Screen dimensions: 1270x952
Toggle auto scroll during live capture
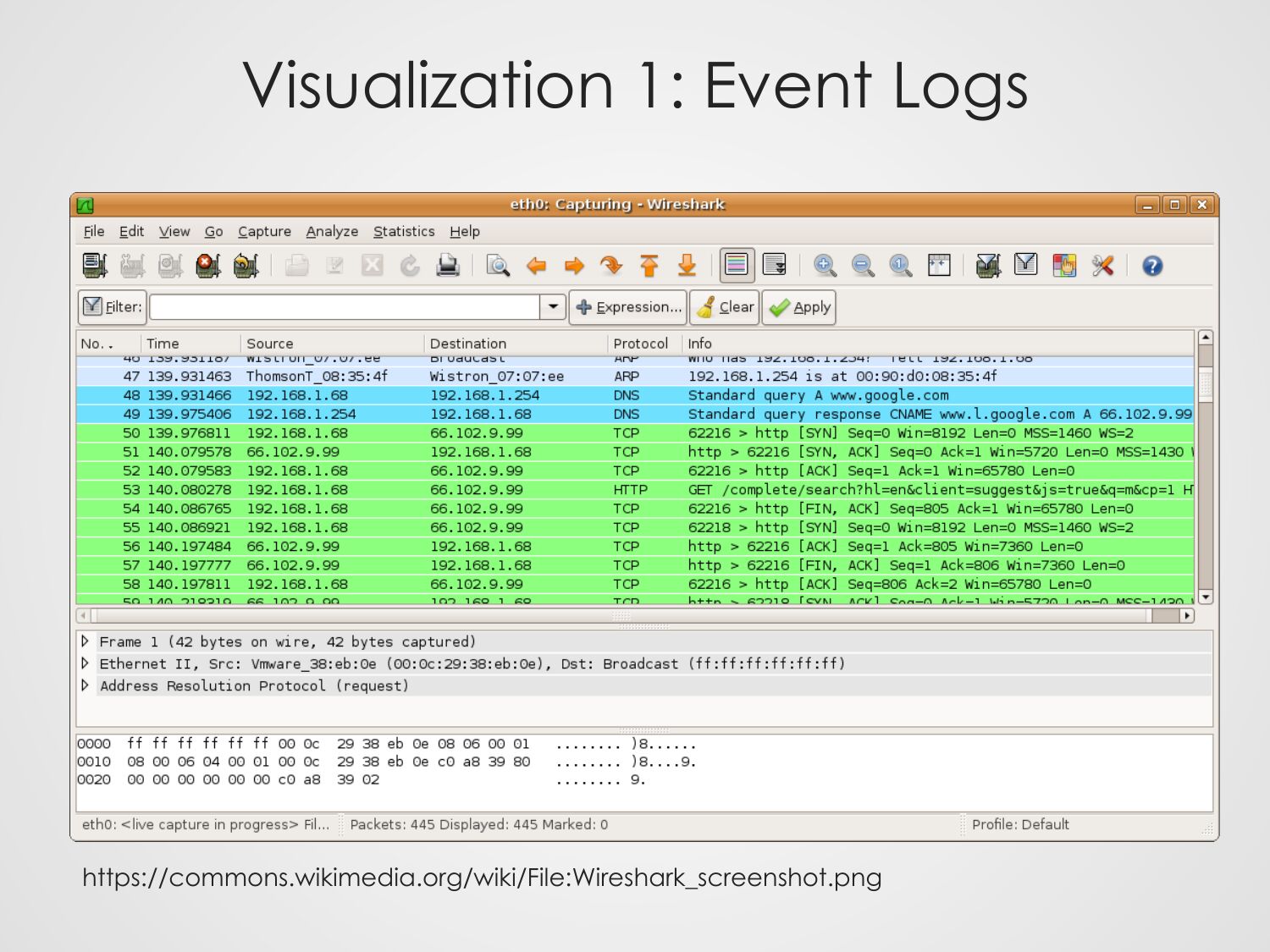click(775, 265)
